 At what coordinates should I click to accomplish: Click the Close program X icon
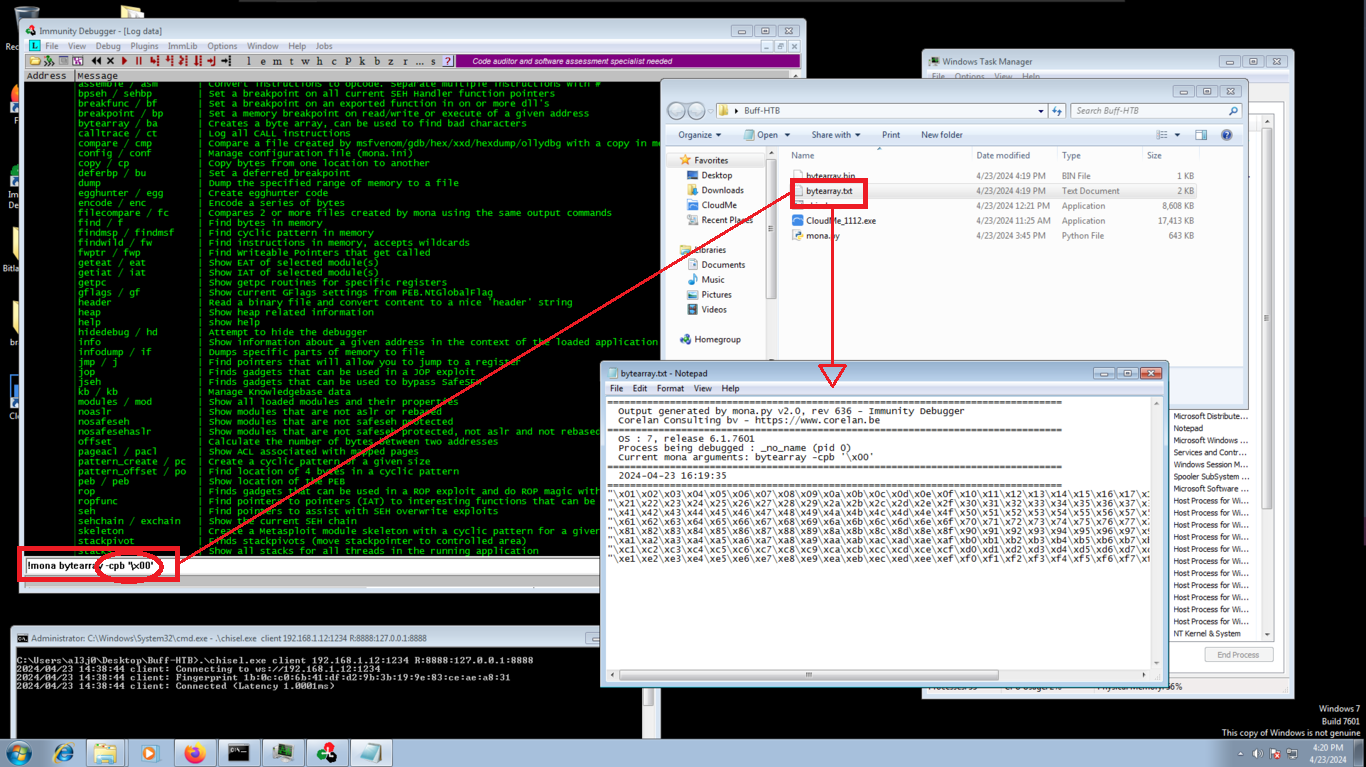[x=110, y=61]
